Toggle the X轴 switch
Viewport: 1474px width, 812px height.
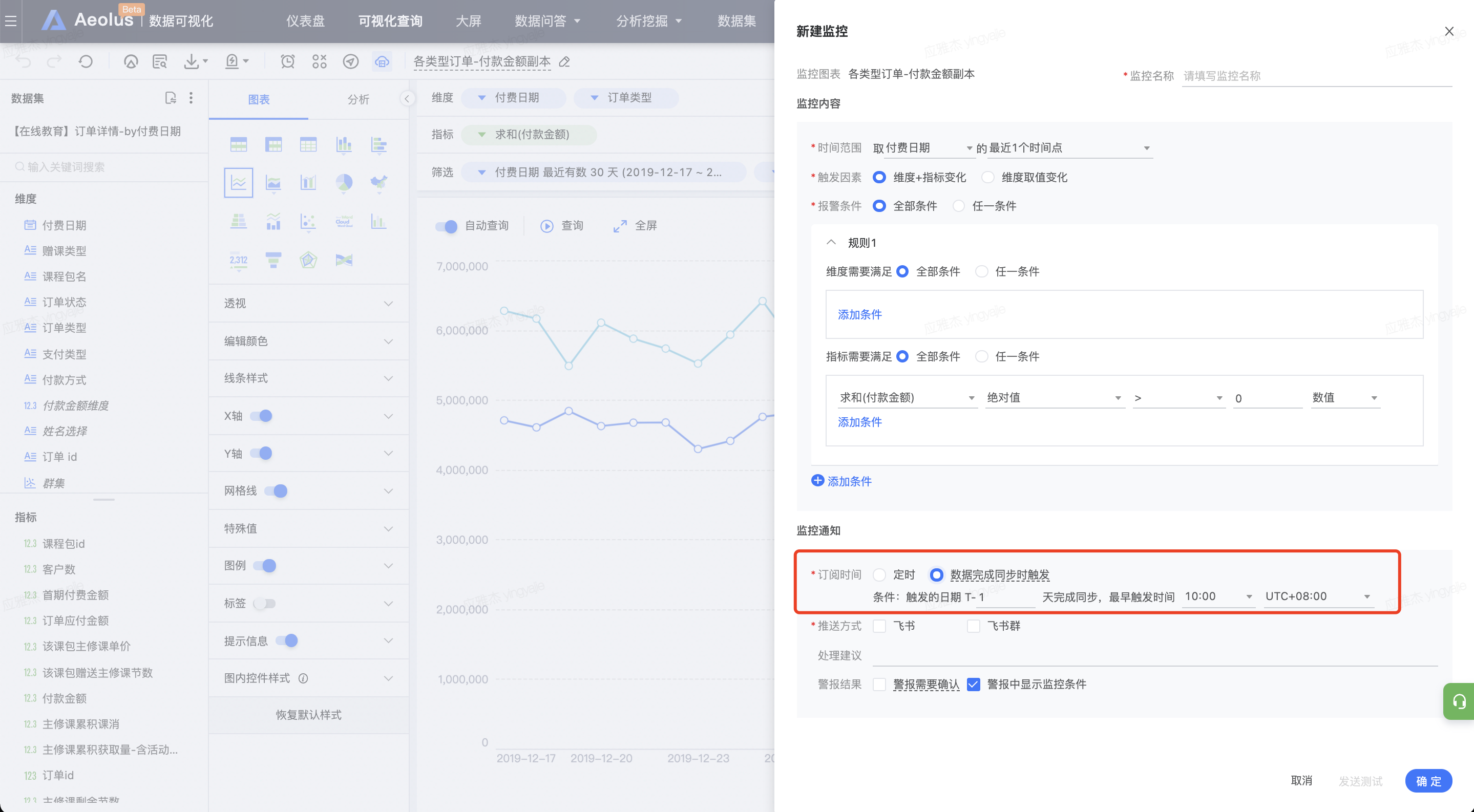pos(262,416)
